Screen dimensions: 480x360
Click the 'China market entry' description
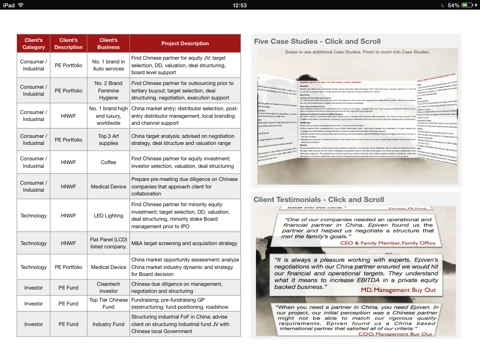point(185,116)
